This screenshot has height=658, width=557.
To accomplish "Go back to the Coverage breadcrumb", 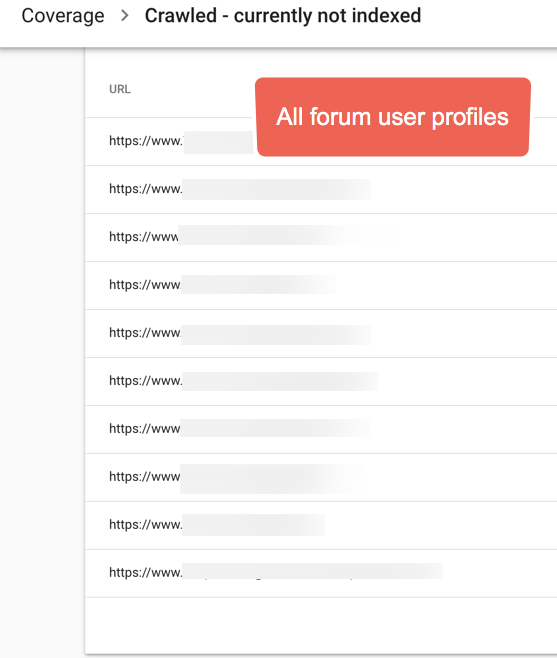I will 63,16.
